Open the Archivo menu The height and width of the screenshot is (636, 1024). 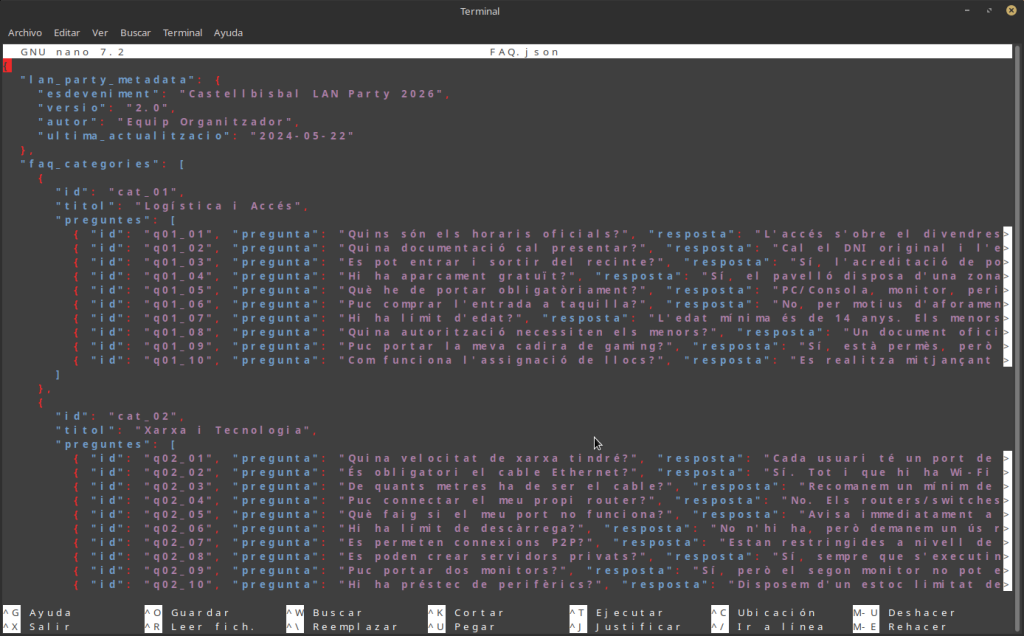pos(25,32)
